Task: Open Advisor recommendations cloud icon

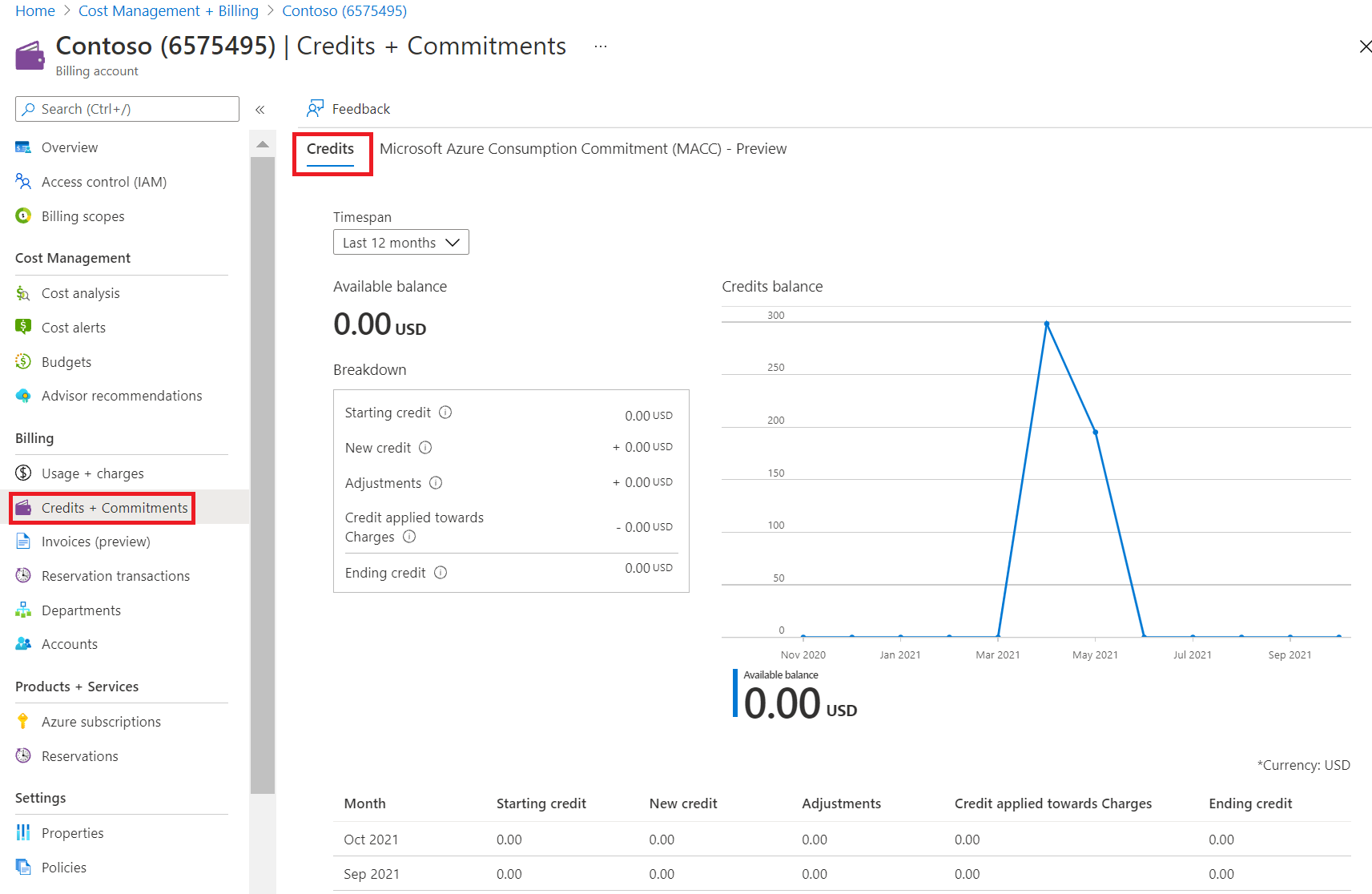Action: tap(23, 396)
